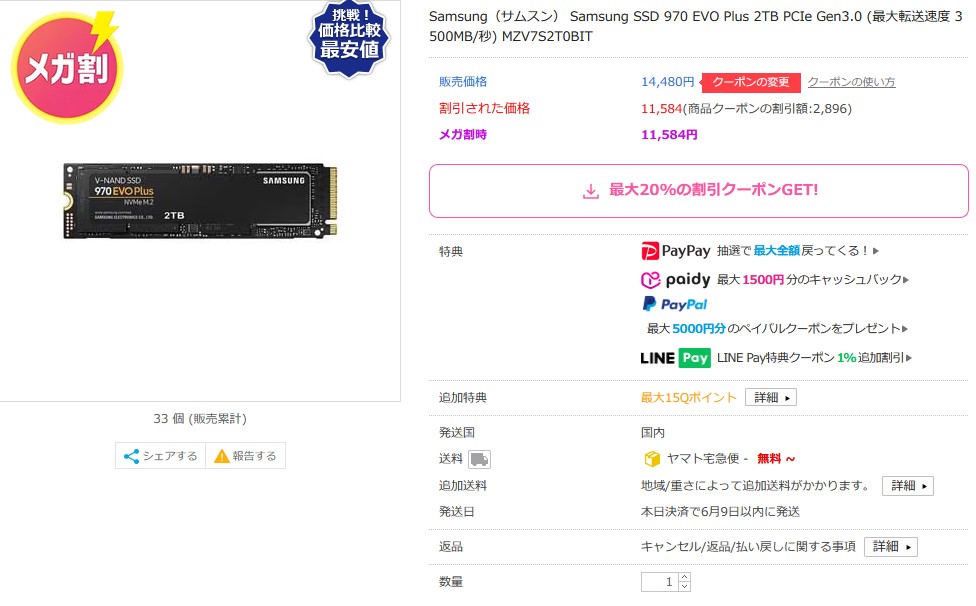
Task: Open 詳細 for 追加送料
Action: point(908,486)
